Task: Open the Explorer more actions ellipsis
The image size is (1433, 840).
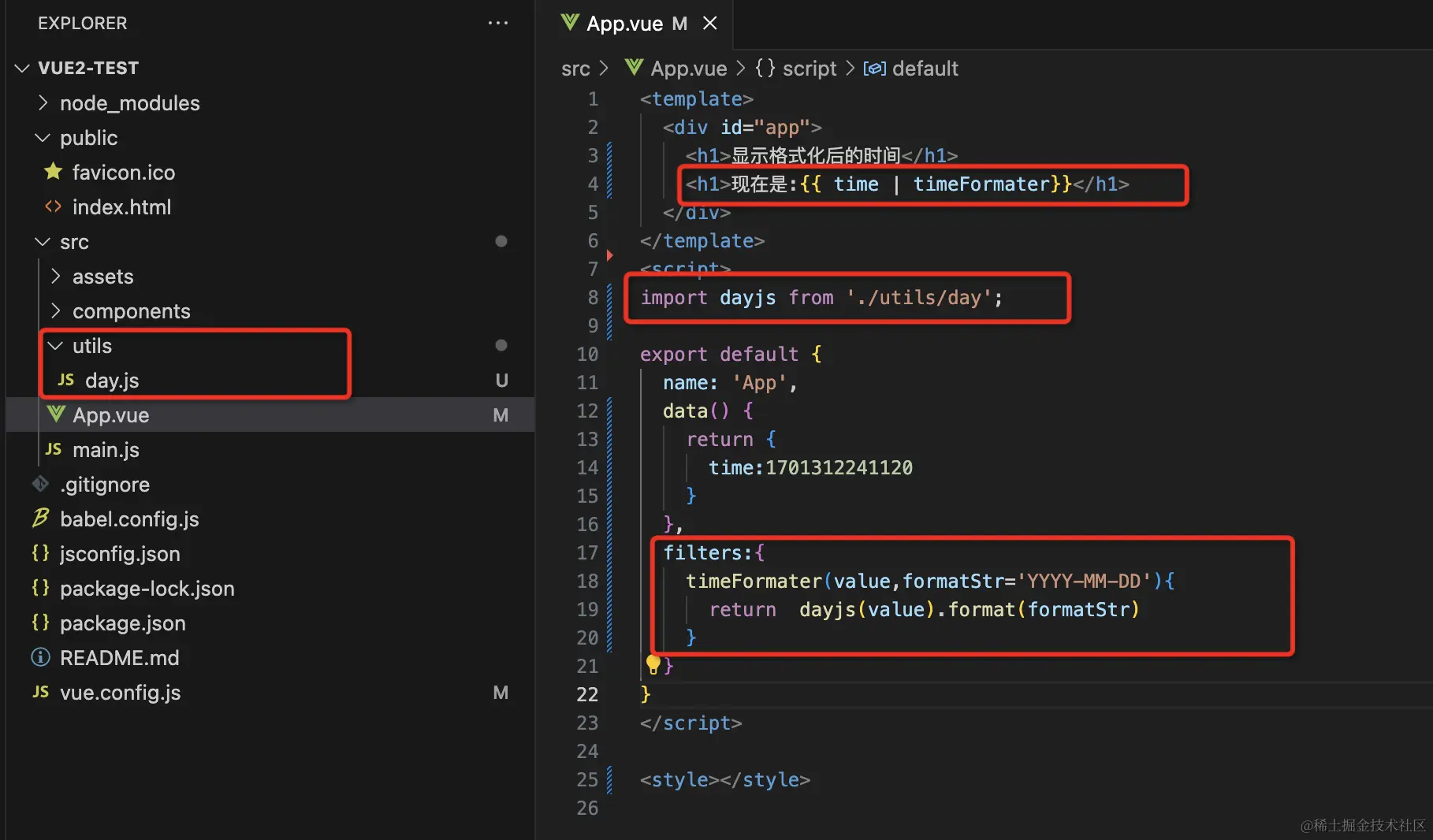Action: (x=497, y=23)
